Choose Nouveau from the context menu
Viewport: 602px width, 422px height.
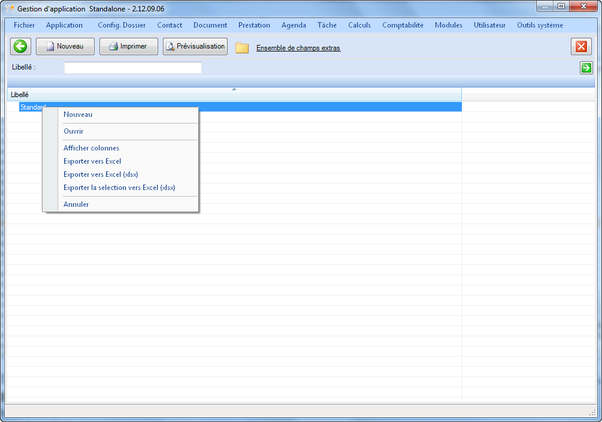[78, 115]
